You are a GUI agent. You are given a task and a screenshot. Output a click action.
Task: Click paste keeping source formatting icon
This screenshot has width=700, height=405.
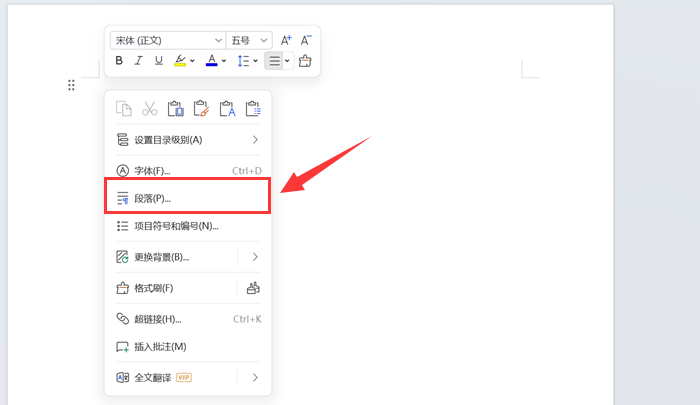pyautogui.click(x=201, y=109)
